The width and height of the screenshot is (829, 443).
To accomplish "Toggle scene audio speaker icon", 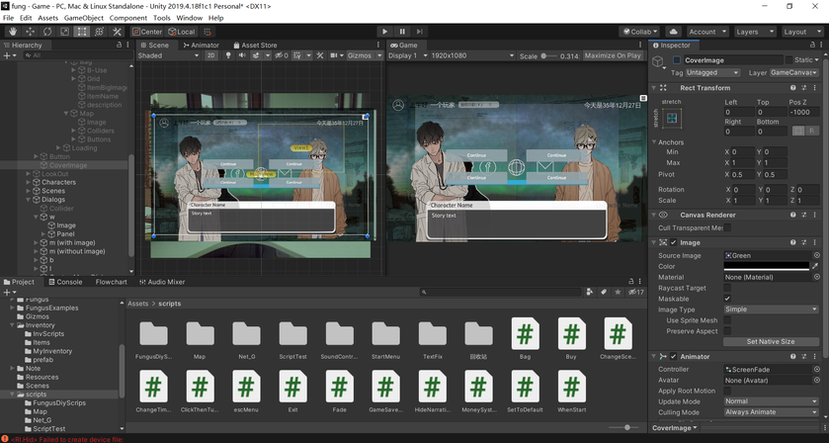I will (242, 56).
